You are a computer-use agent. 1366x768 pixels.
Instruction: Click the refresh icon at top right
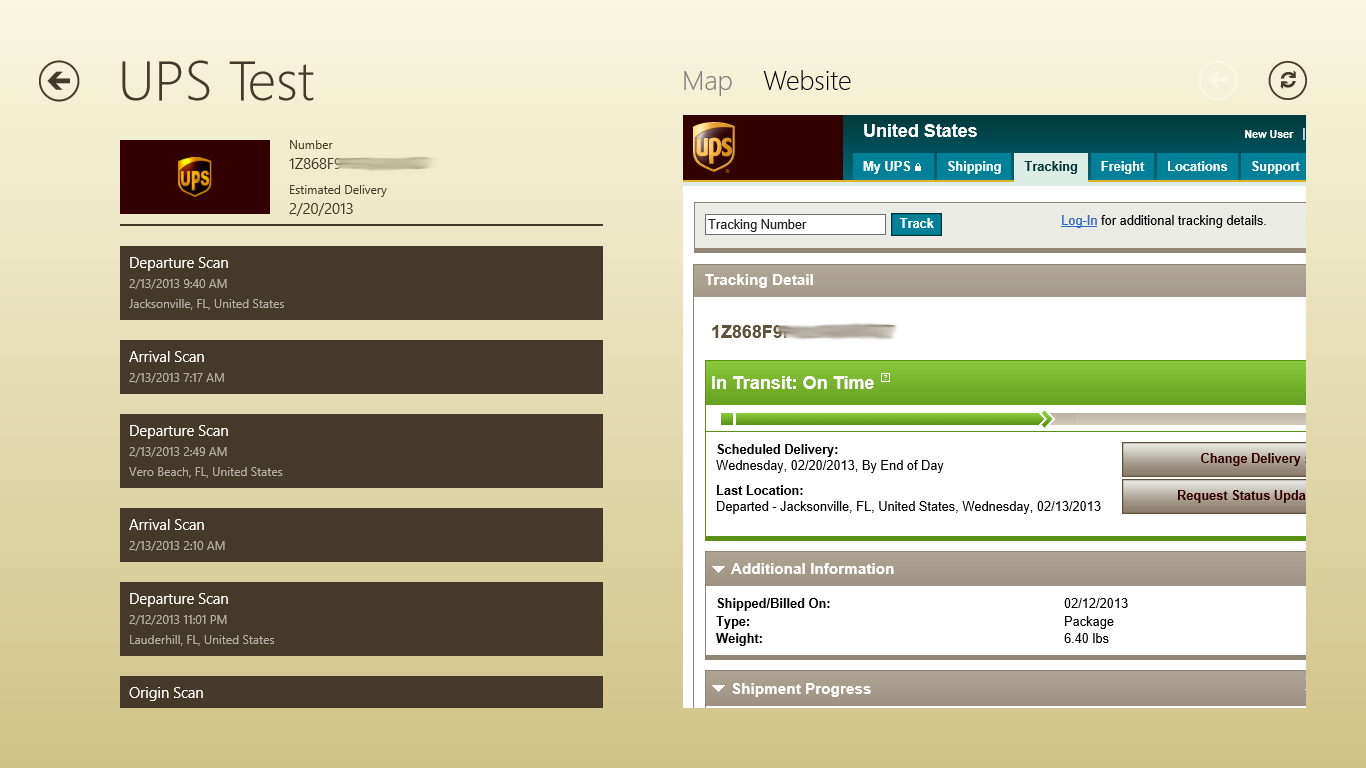point(1287,81)
